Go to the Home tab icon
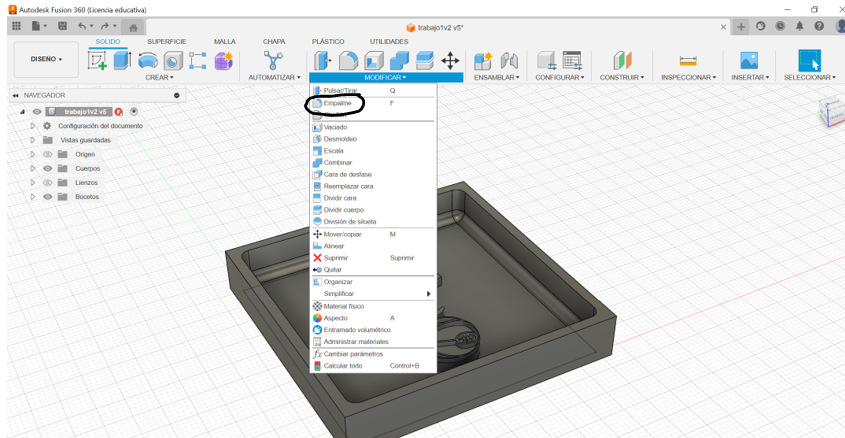 (x=133, y=27)
